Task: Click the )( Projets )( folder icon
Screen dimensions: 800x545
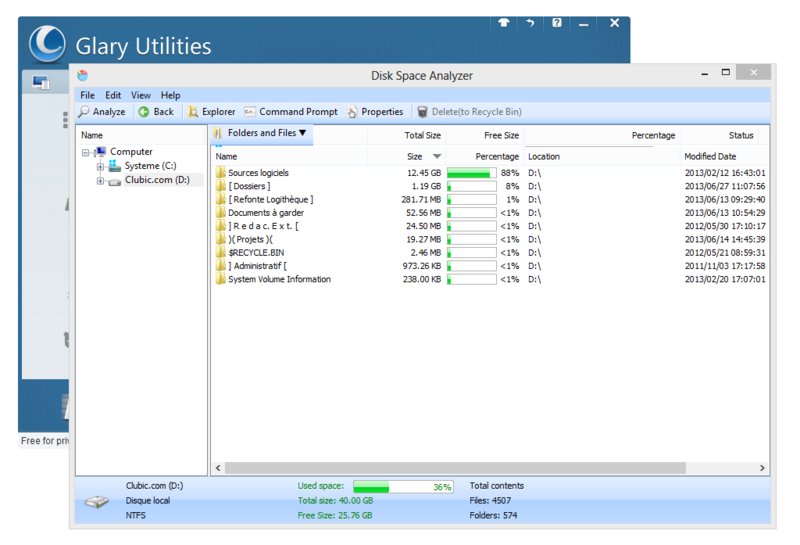Action: 220,239
